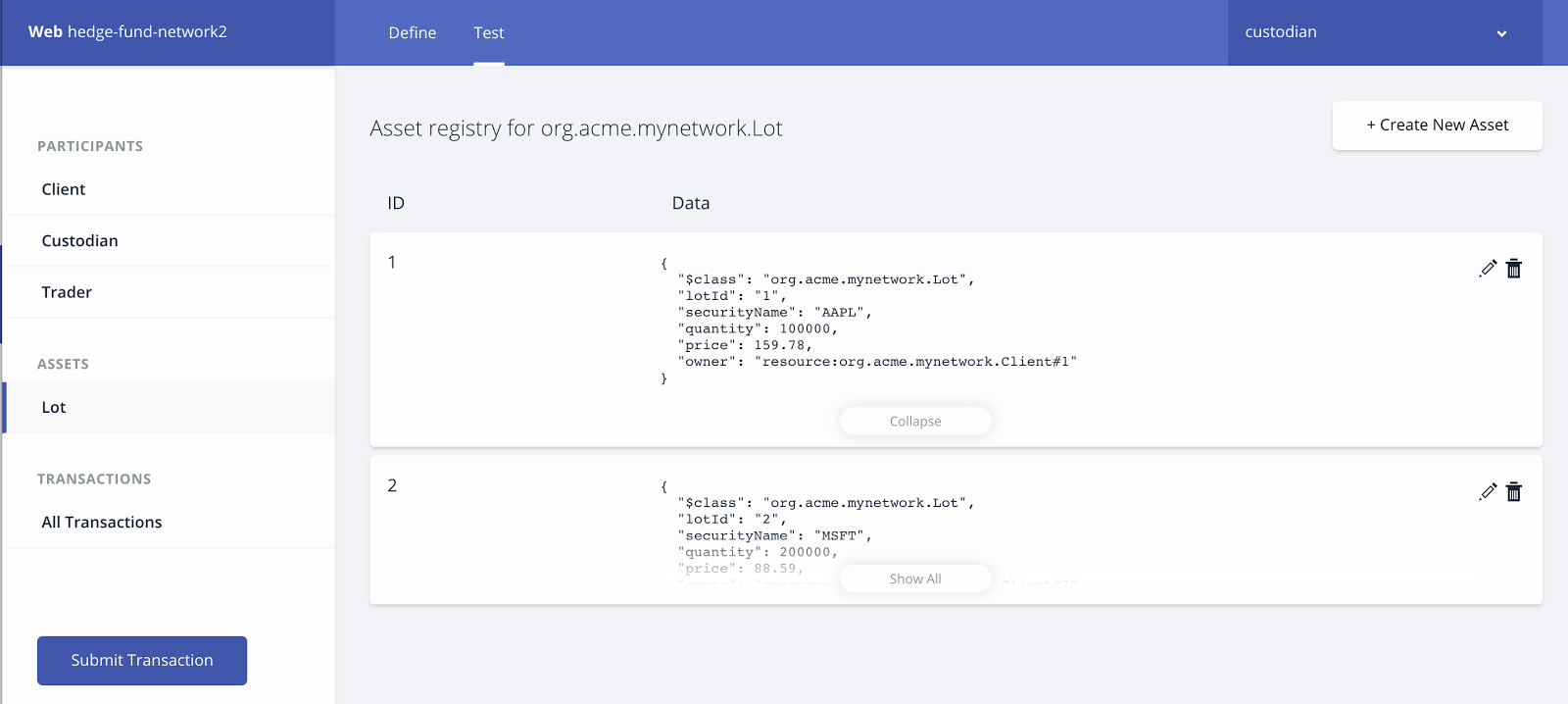Click the Web hedge-fund-network2 title
This screenshot has height=704, width=1568.
click(x=127, y=32)
